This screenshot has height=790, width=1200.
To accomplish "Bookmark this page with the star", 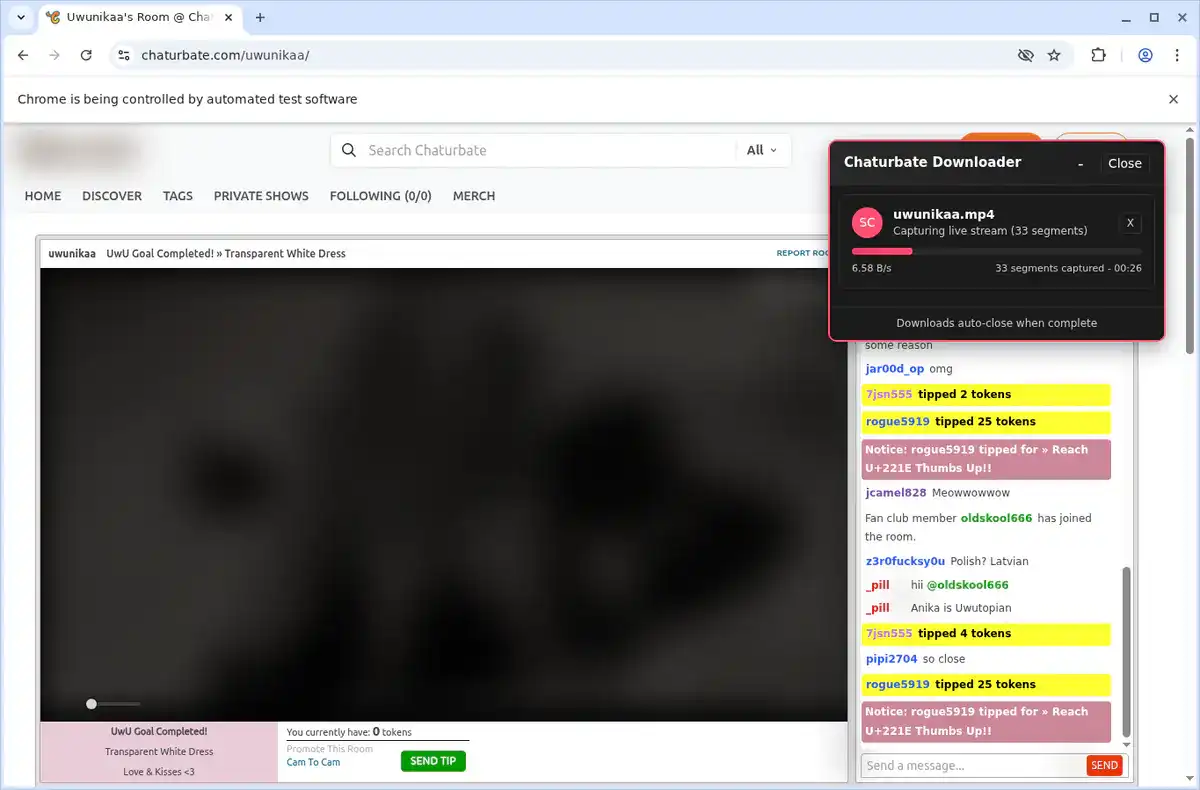I will 1054,55.
